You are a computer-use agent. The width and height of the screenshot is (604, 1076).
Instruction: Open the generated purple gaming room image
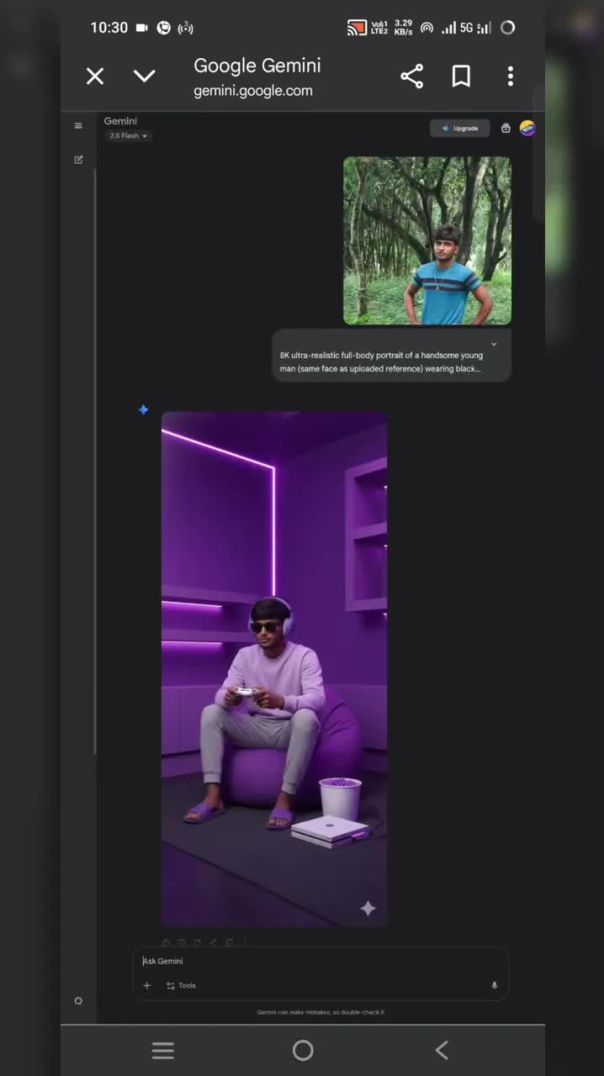(x=274, y=669)
